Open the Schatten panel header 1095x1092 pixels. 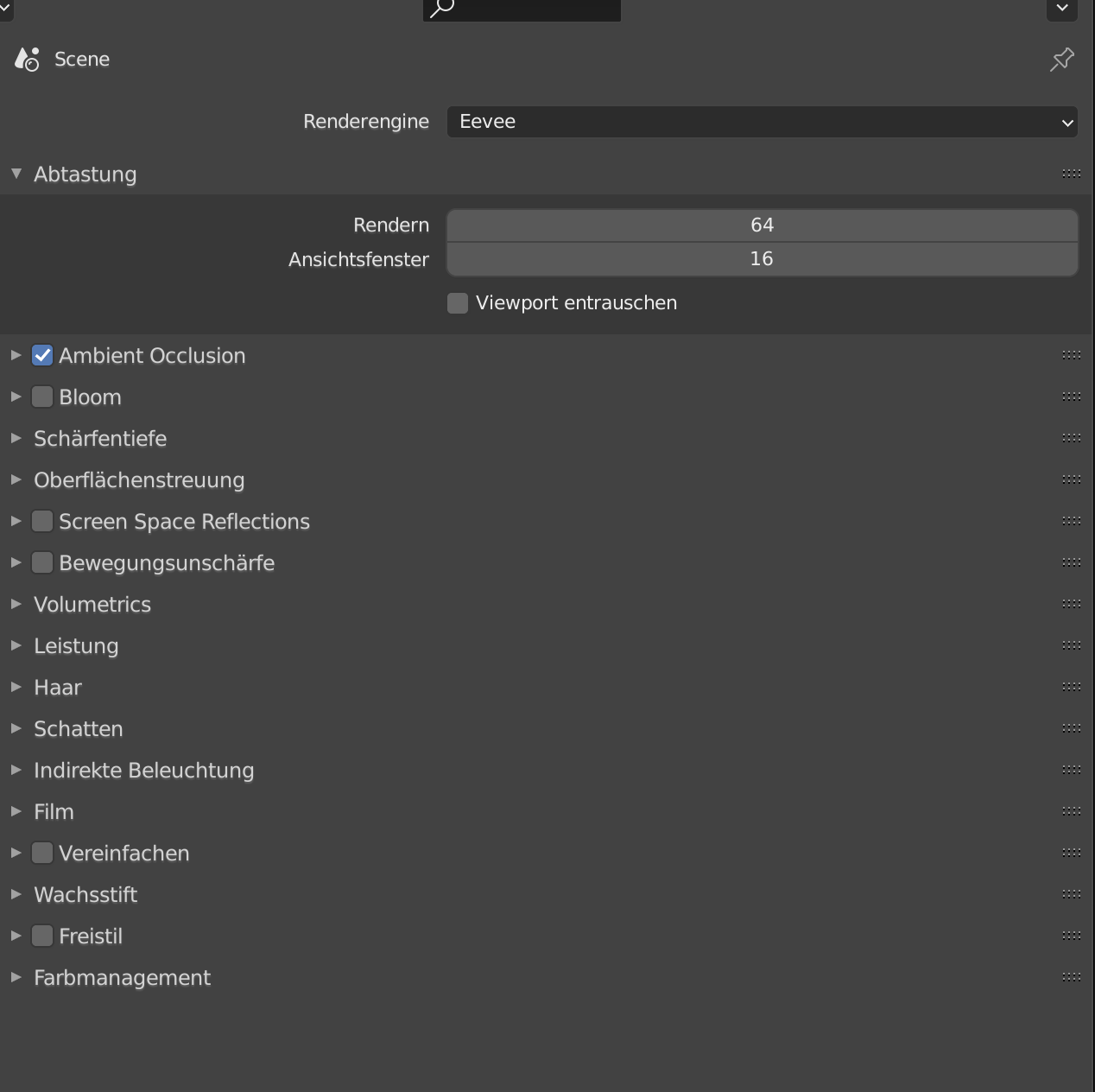[78, 728]
